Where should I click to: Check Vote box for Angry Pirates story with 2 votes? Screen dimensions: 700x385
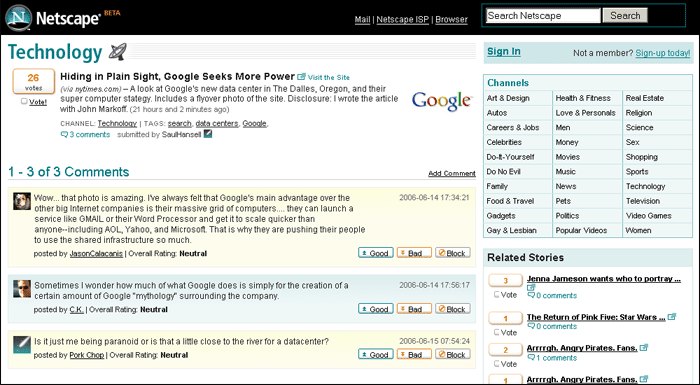pos(496,364)
